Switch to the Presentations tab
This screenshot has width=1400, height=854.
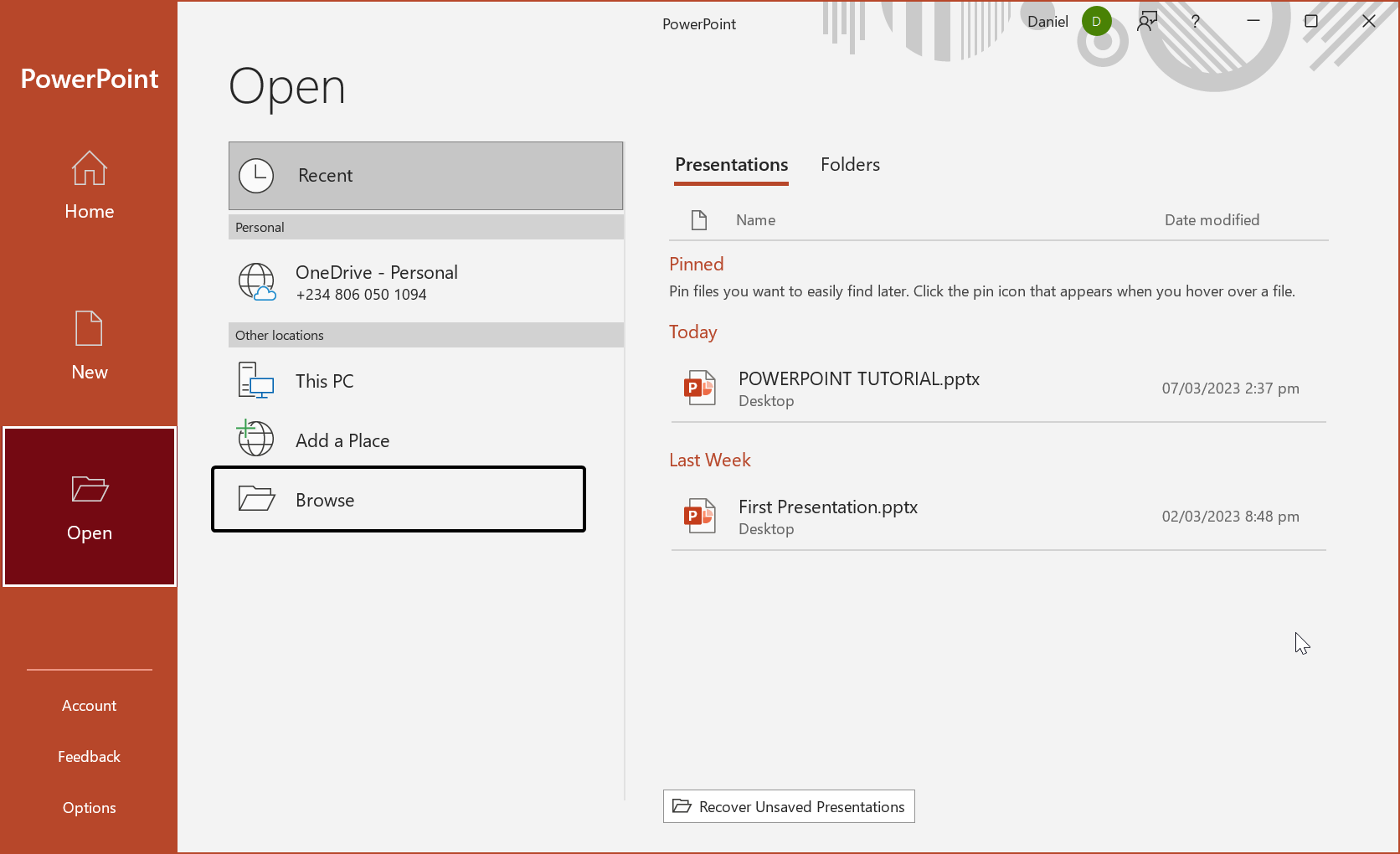731,165
